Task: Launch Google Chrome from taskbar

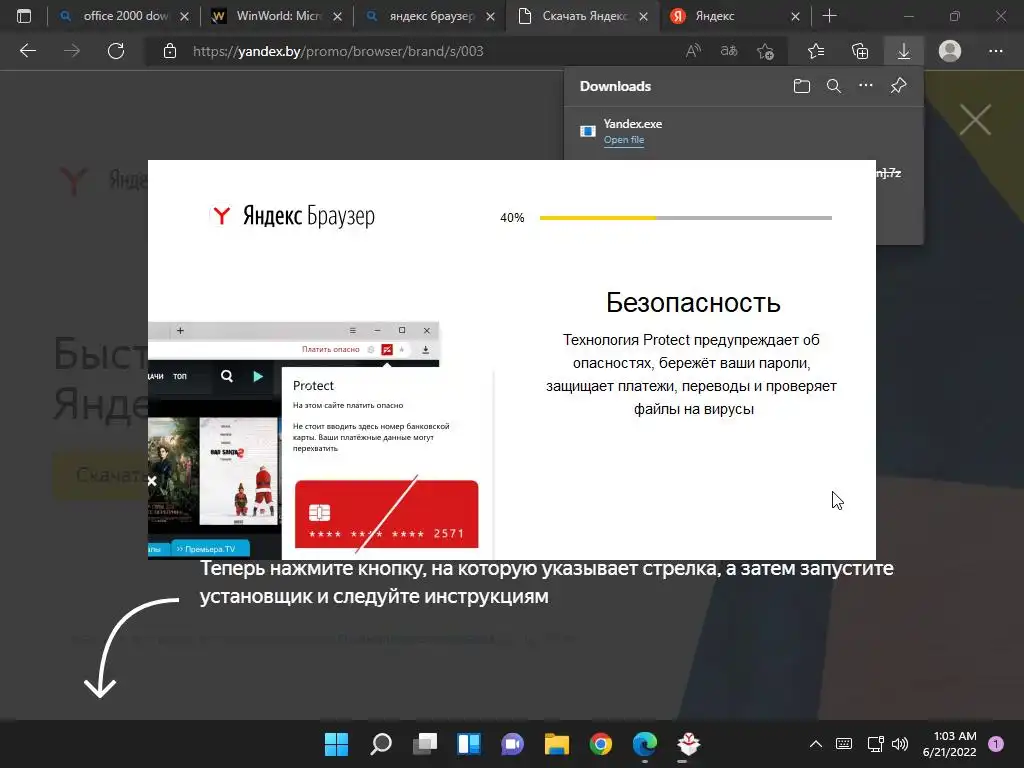Action: (601, 744)
